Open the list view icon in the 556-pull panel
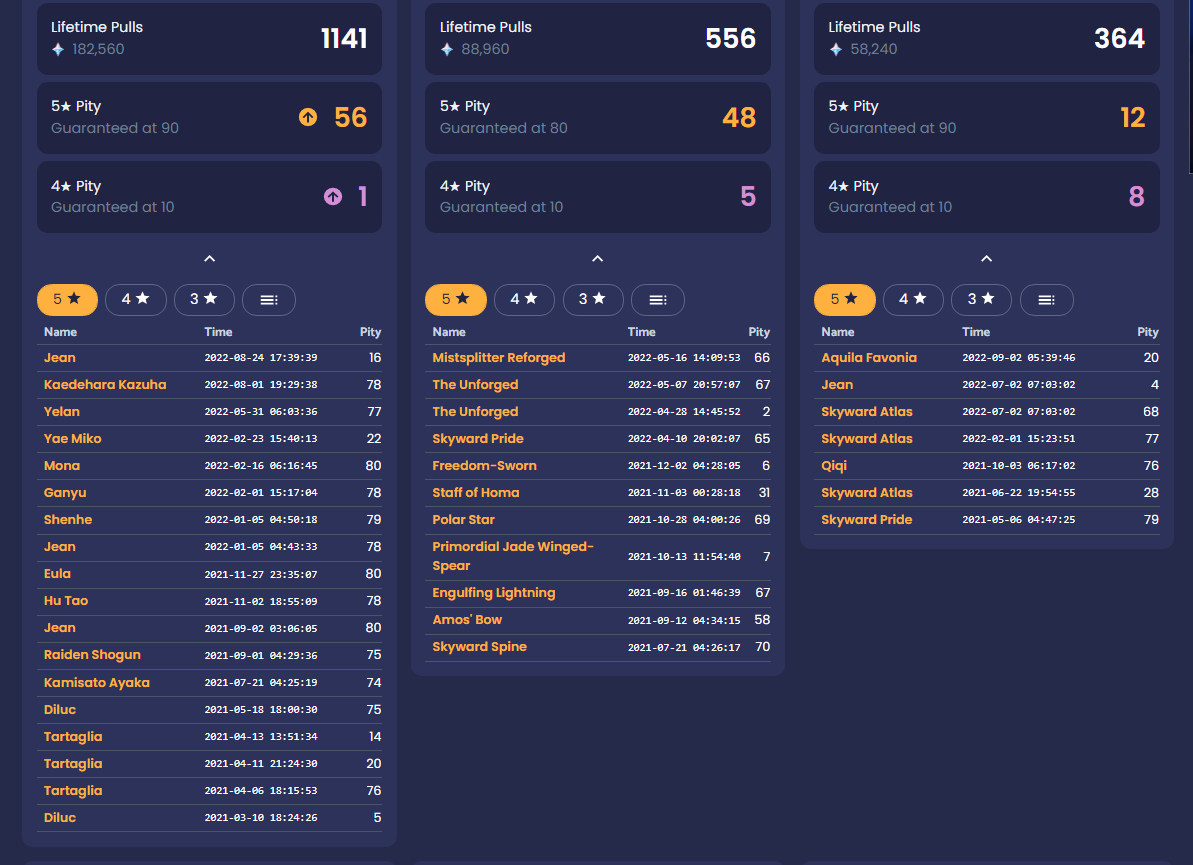This screenshot has width=1193, height=865. 658,300
